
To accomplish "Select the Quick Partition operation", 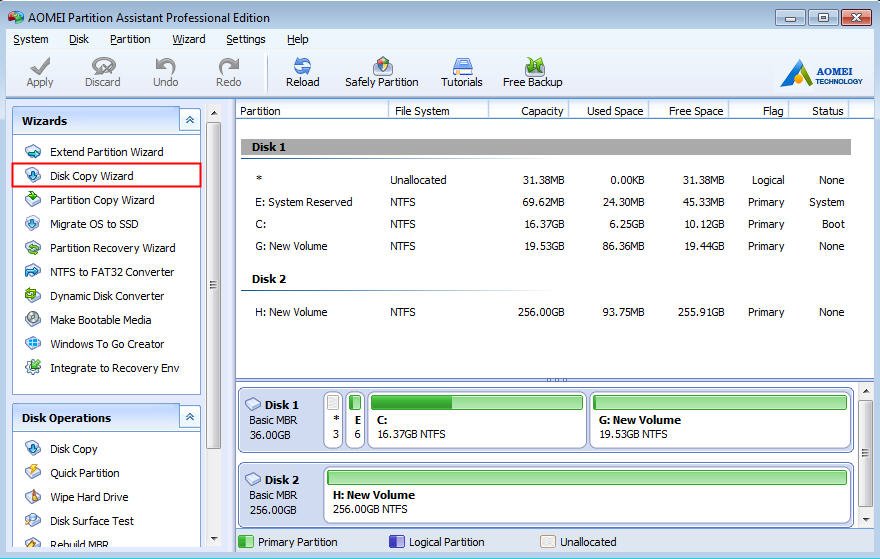I will coord(84,473).
